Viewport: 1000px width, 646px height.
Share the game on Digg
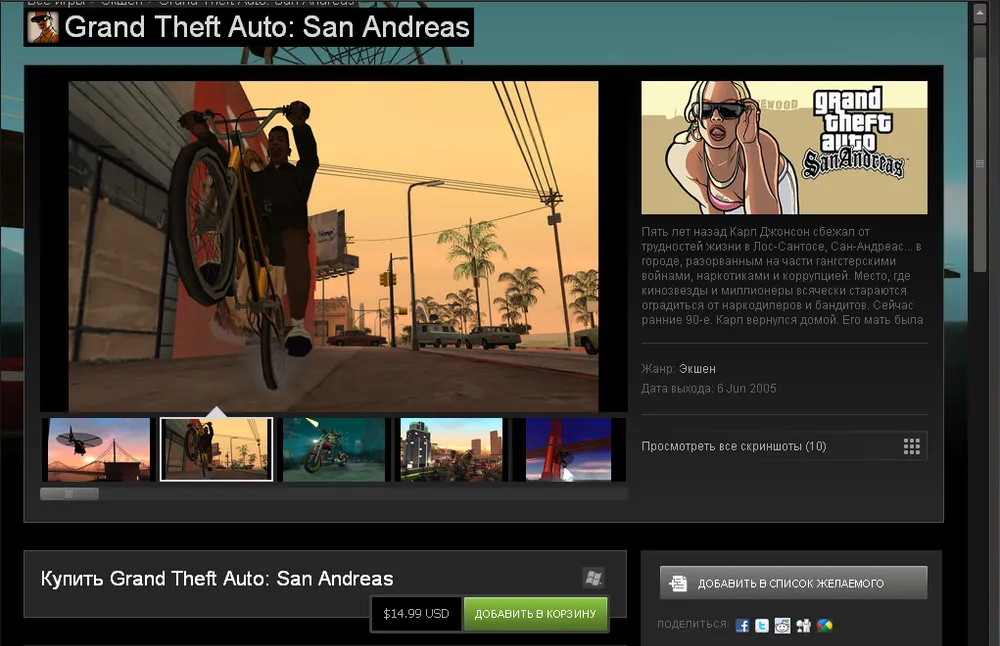click(804, 626)
